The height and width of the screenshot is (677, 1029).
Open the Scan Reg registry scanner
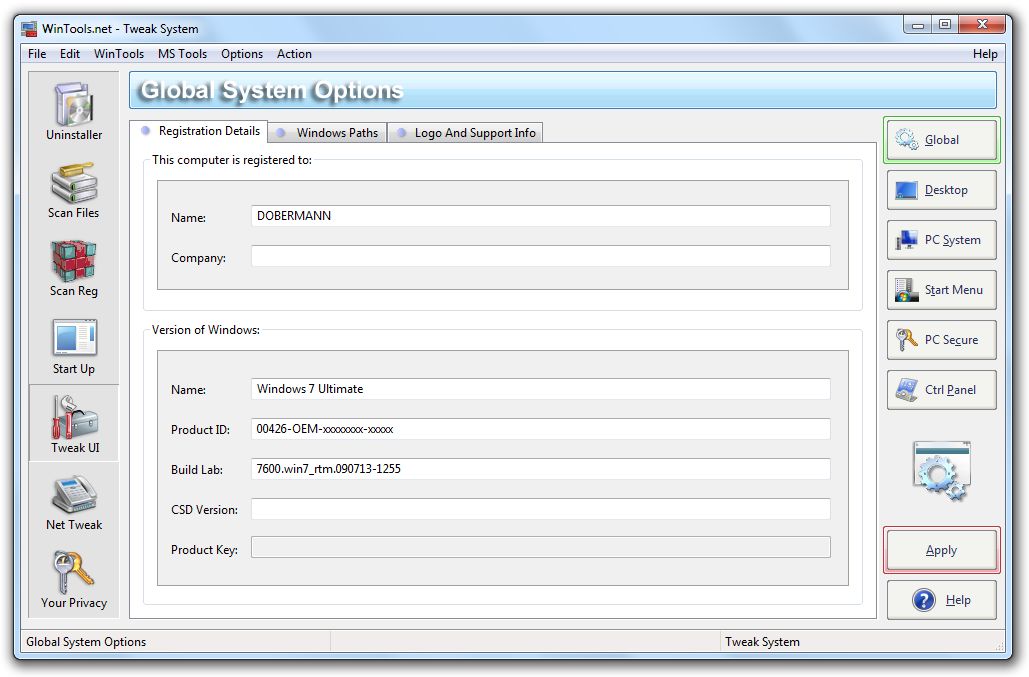coord(74,268)
